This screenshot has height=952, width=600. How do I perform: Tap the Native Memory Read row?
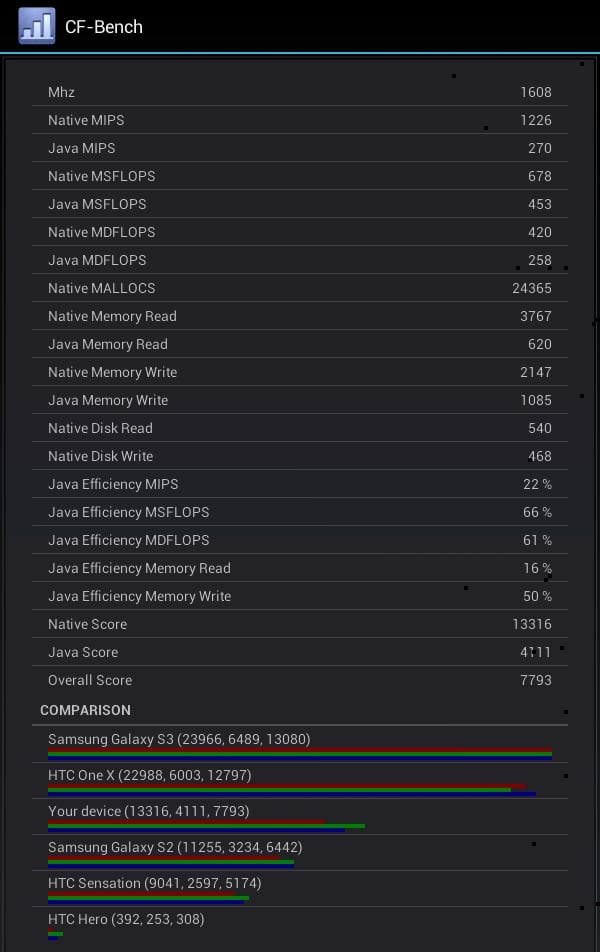[300, 316]
